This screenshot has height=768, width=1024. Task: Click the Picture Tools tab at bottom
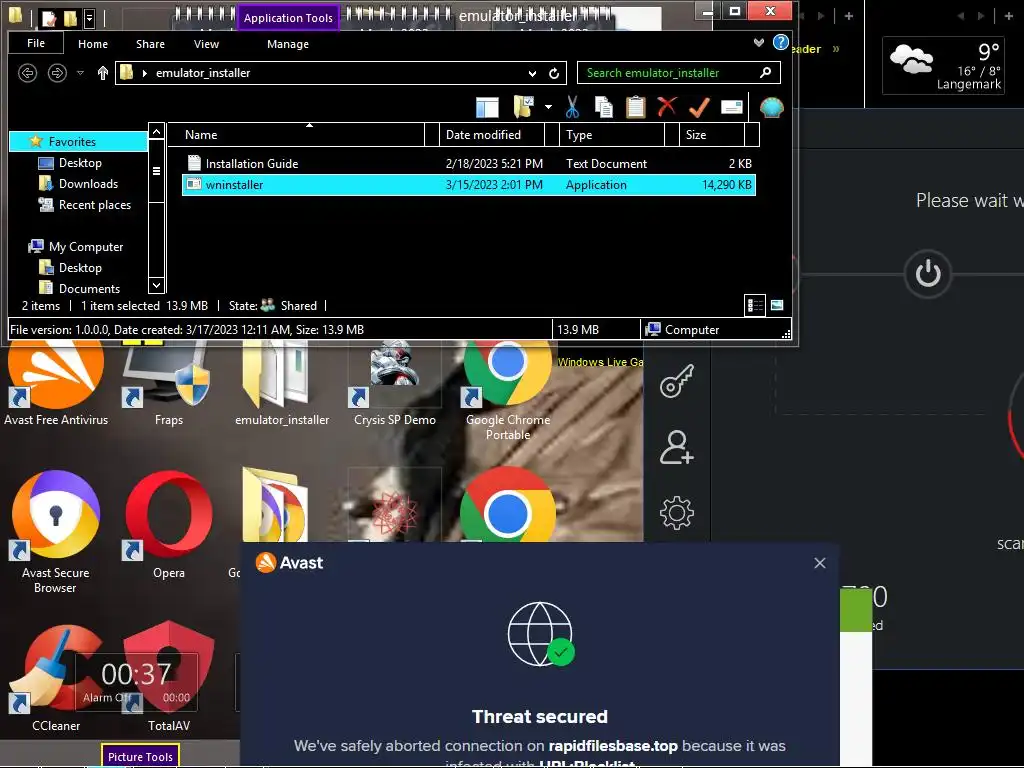(x=140, y=756)
